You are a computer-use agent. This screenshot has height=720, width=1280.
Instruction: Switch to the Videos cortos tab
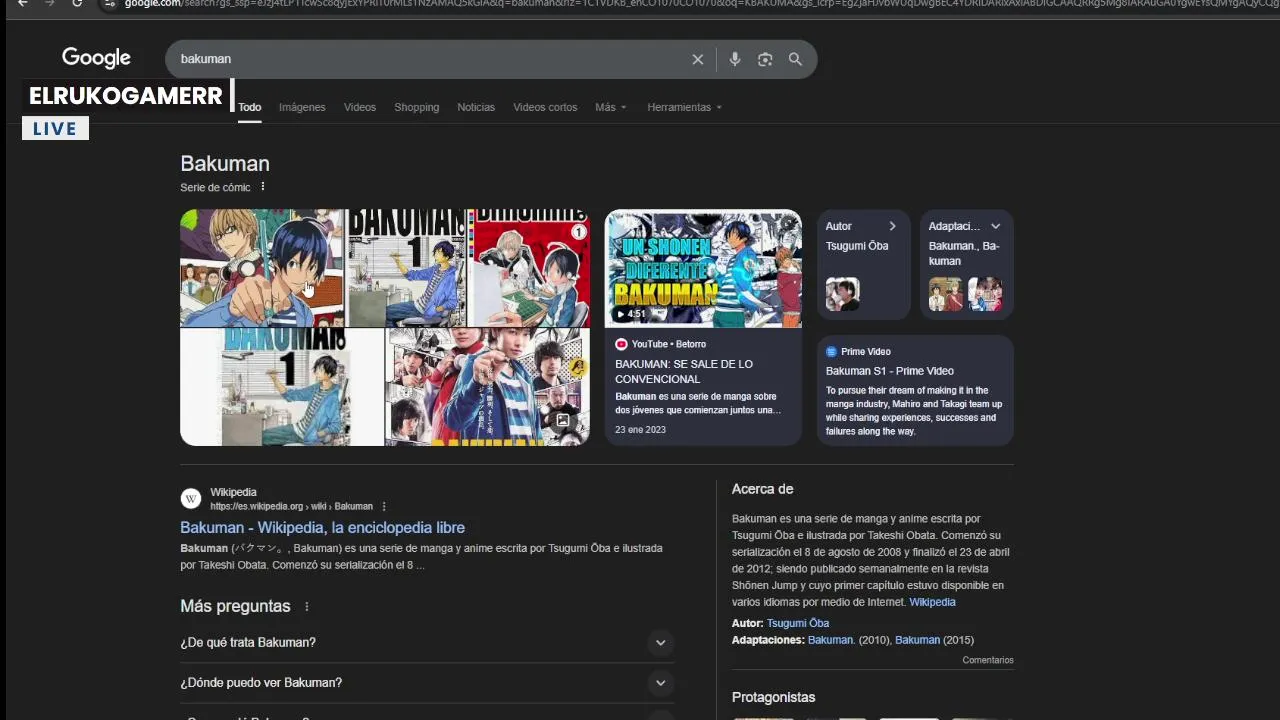pos(545,107)
